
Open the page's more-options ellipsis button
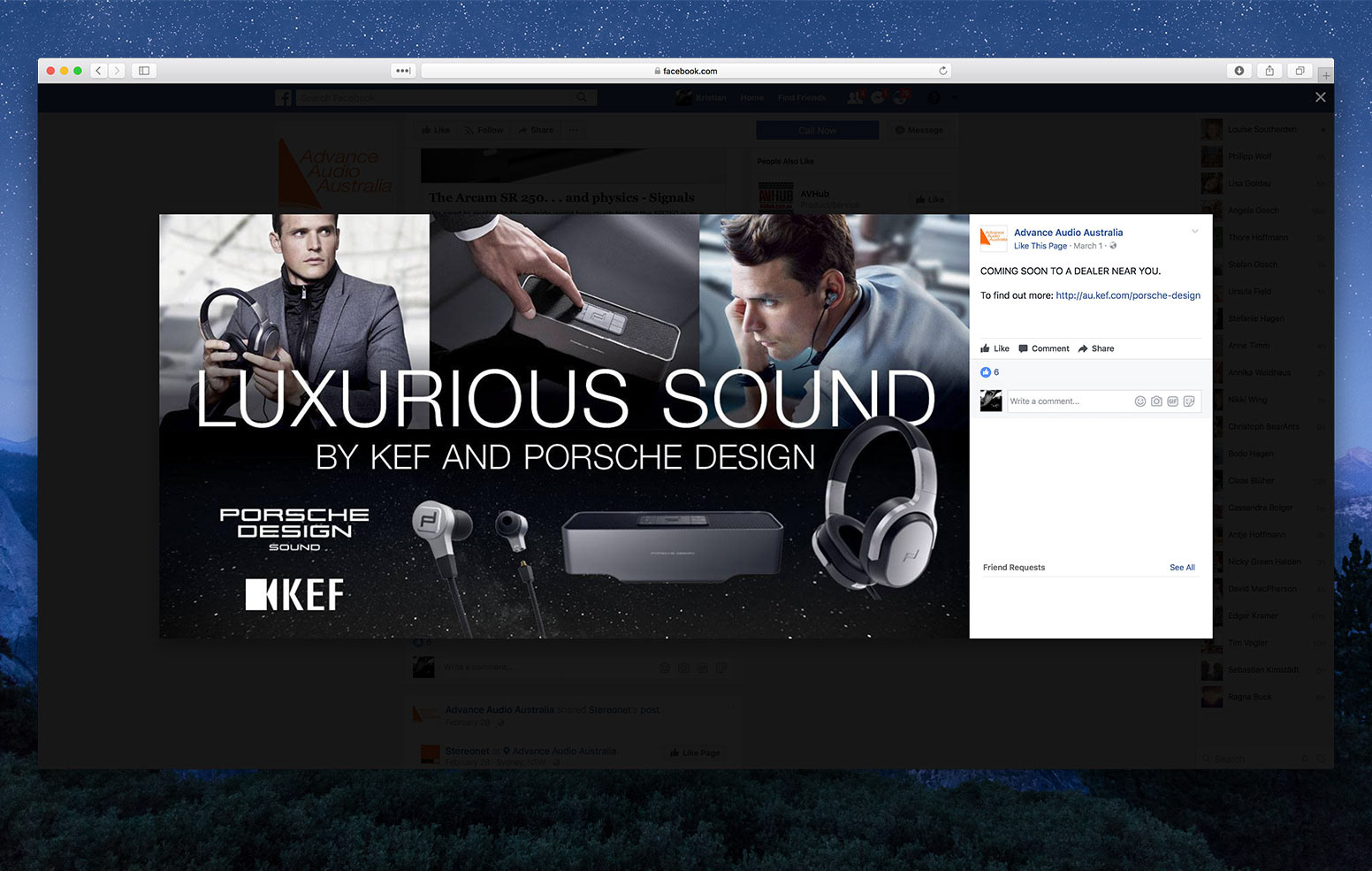[x=574, y=130]
